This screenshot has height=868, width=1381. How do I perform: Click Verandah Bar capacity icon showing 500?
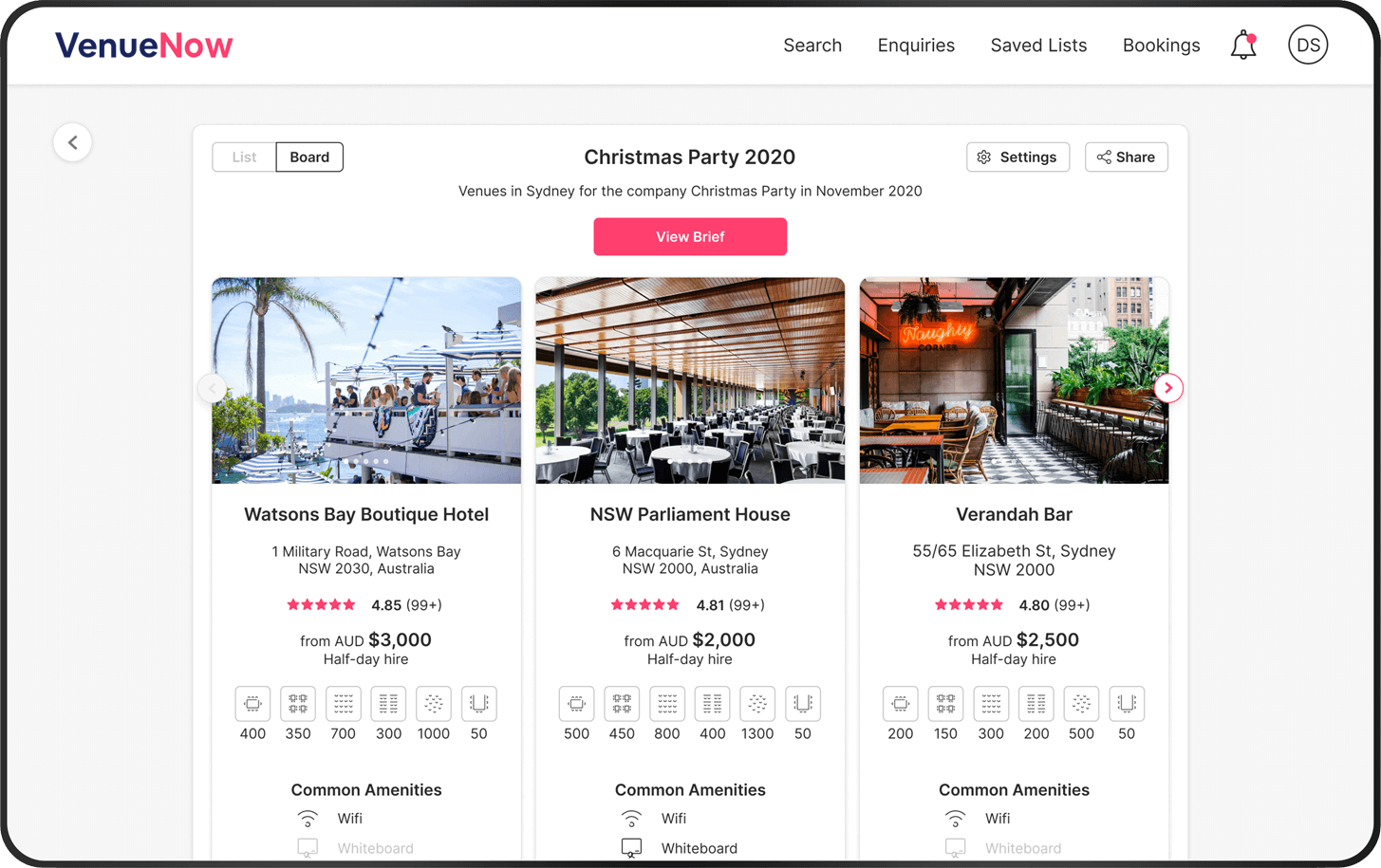[x=1081, y=704]
